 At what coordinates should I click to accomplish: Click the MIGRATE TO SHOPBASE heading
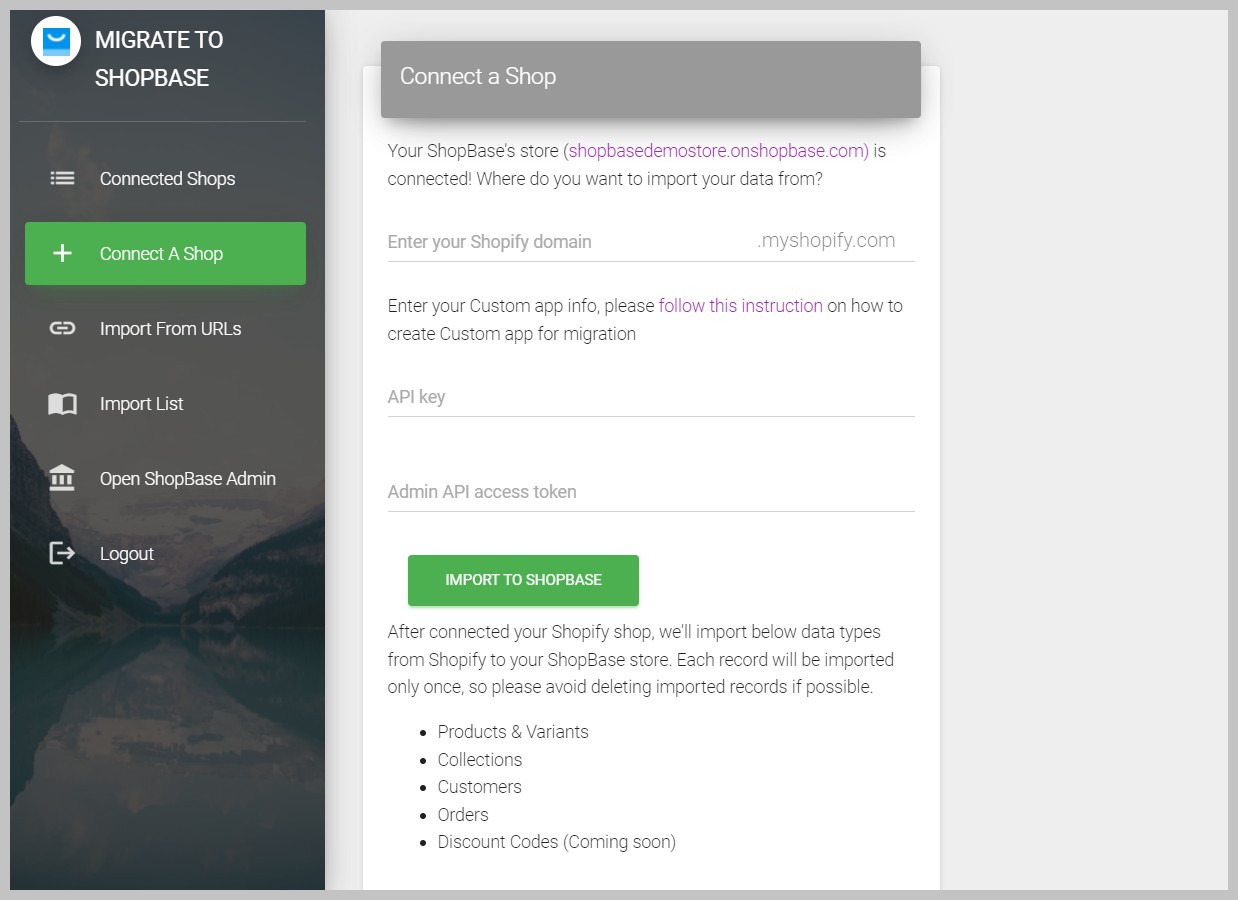pos(158,58)
